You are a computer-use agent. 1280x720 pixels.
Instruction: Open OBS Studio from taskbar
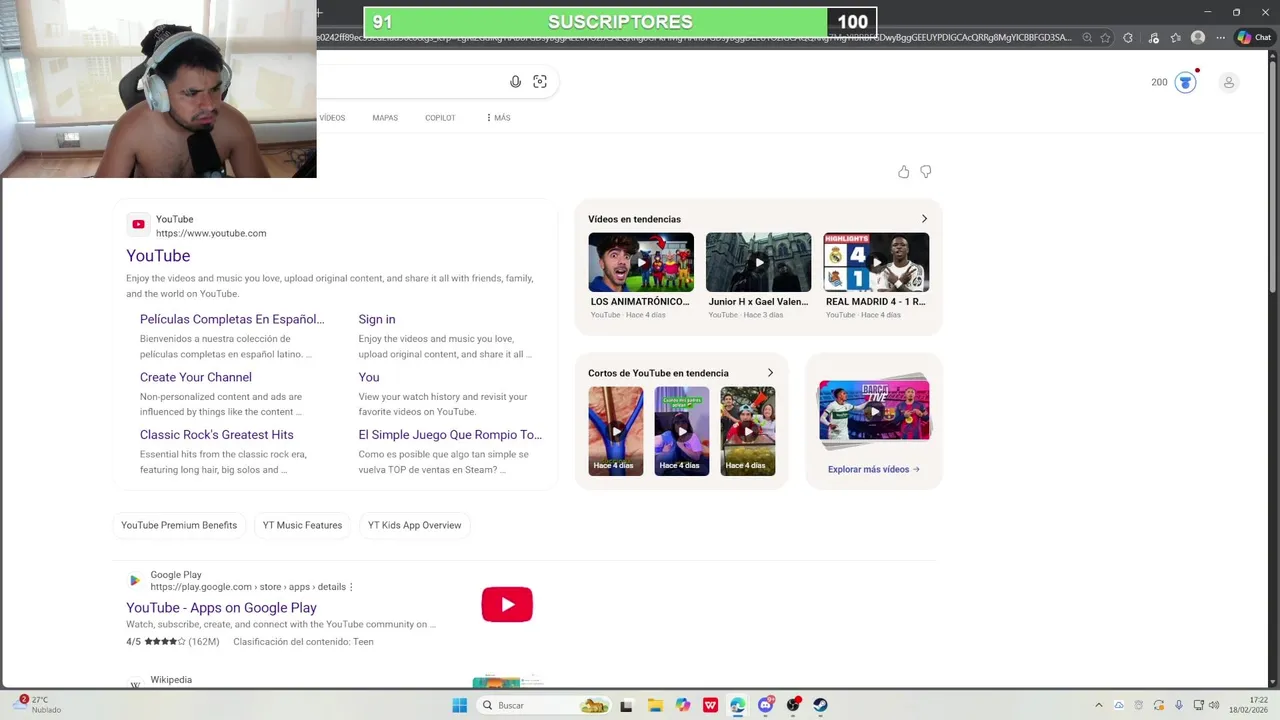click(x=793, y=705)
